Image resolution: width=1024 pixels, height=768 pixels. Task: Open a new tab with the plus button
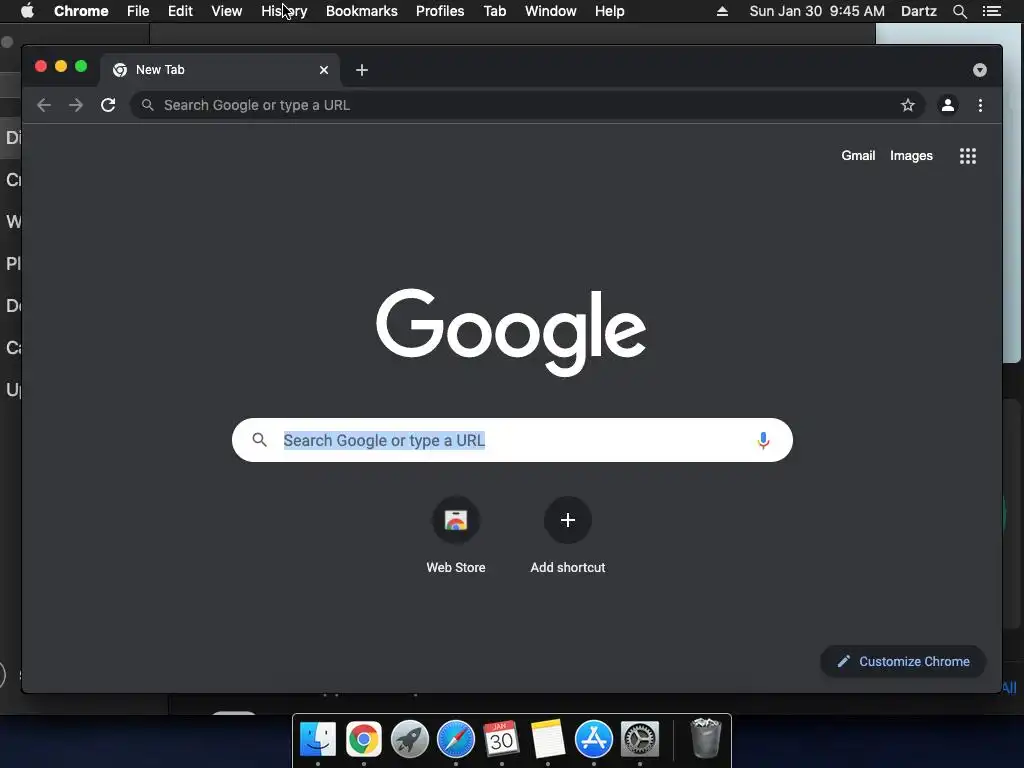(x=362, y=70)
